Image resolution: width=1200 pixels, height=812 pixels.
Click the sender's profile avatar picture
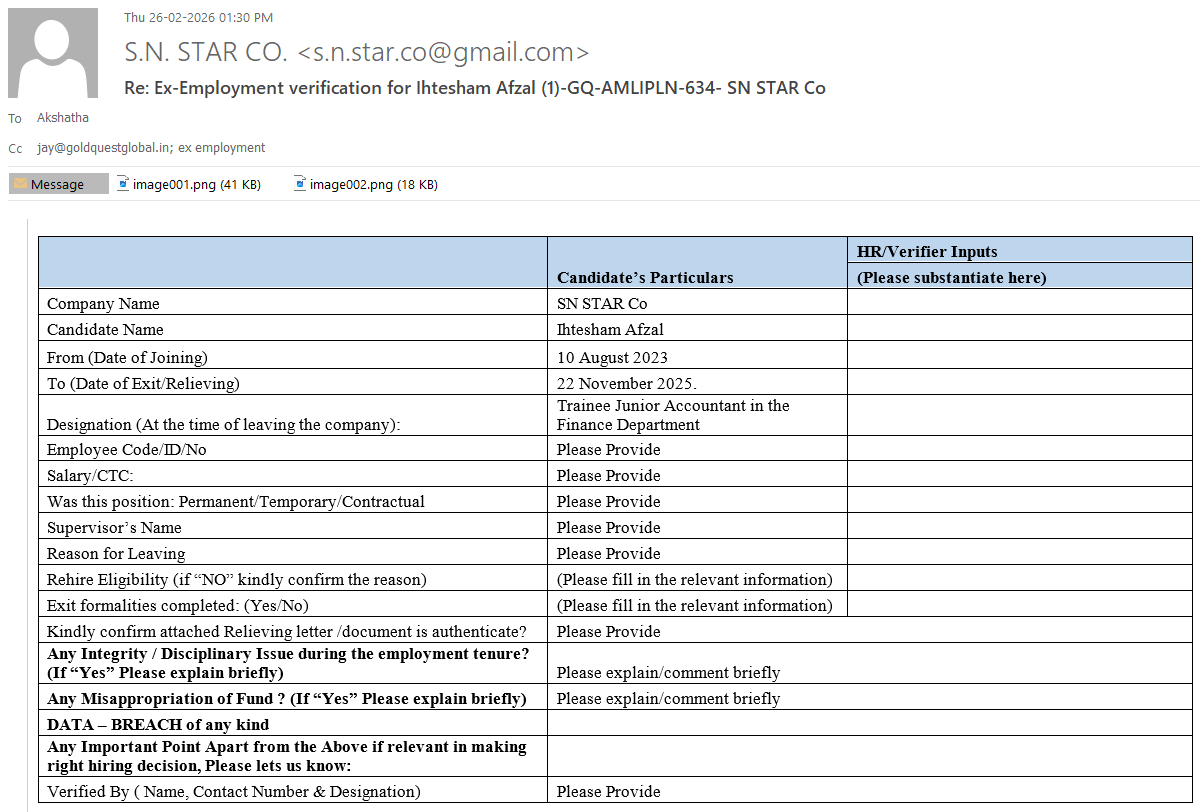(x=53, y=53)
